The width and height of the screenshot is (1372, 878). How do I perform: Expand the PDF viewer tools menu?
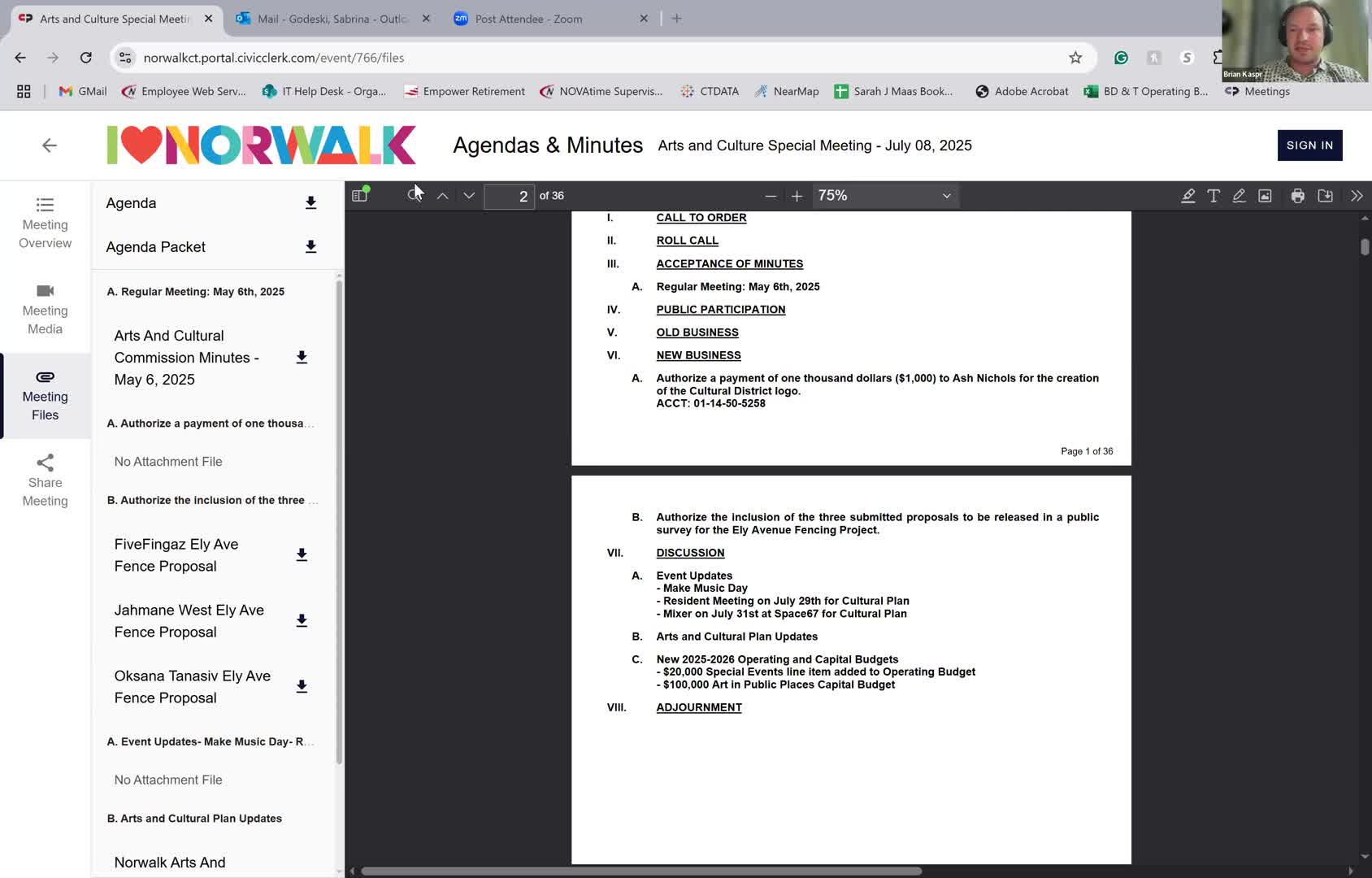click(x=1356, y=196)
